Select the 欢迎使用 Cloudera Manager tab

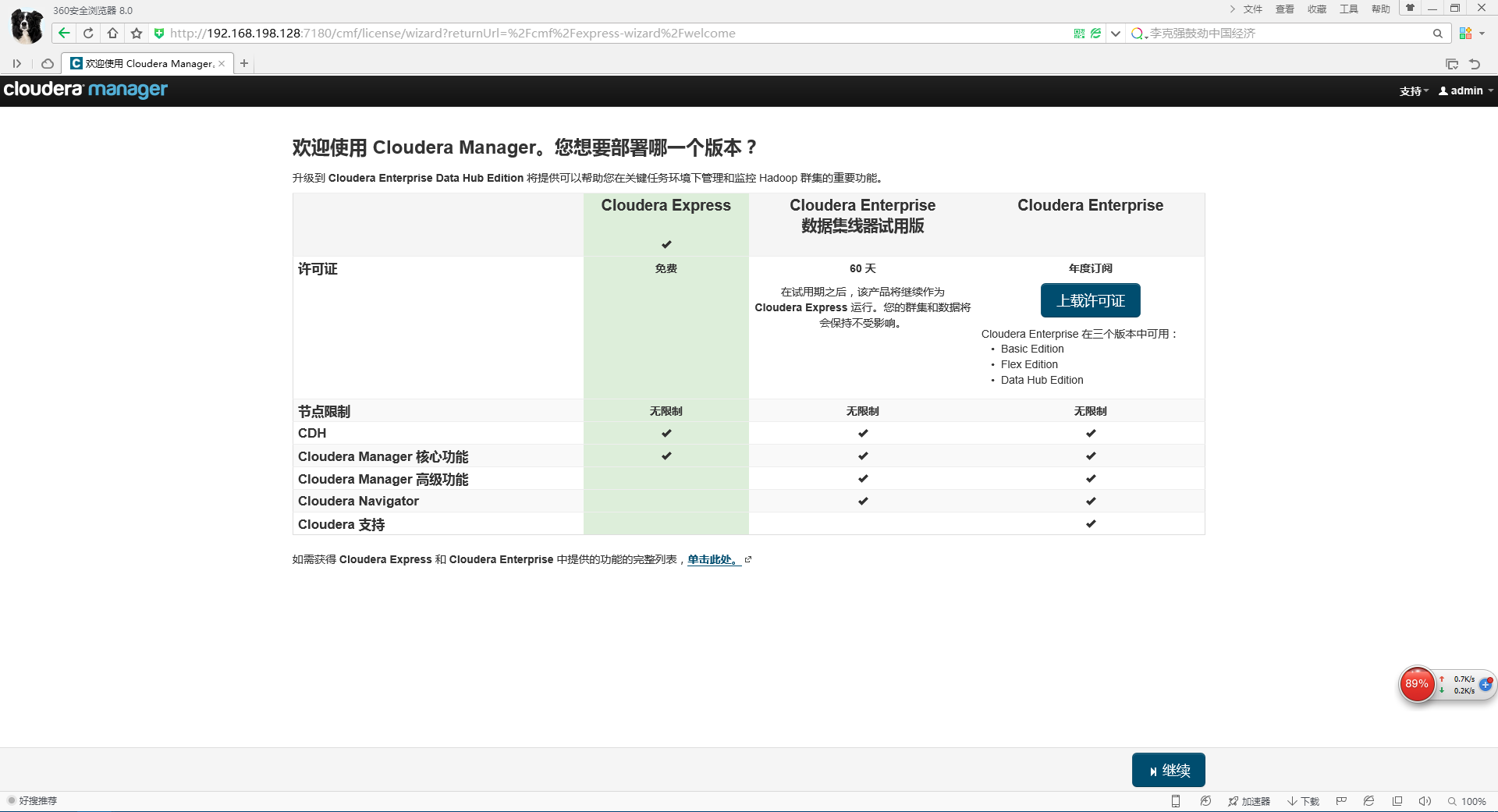pos(147,63)
